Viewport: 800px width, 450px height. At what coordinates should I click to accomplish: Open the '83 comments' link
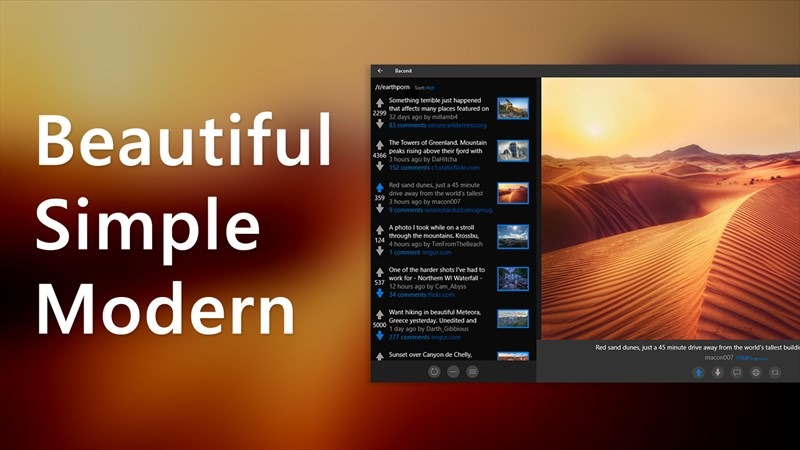407,125
